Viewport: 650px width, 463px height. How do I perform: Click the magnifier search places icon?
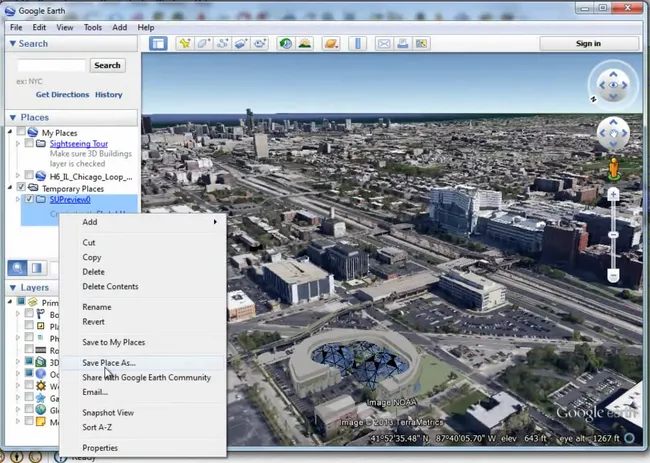coord(17,268)
